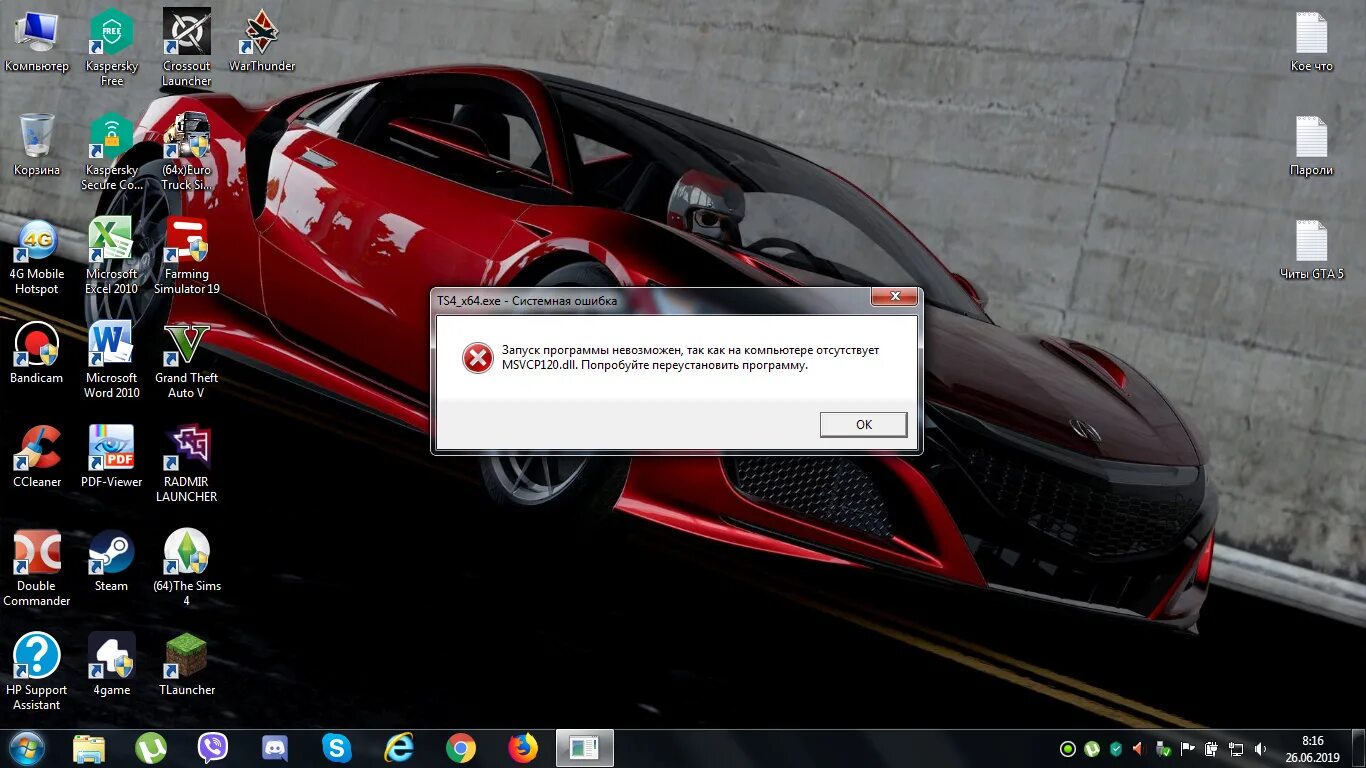Select the Euro Truck Simulator shortcut
Screen dimensions: 1366x768
(187, 152)
